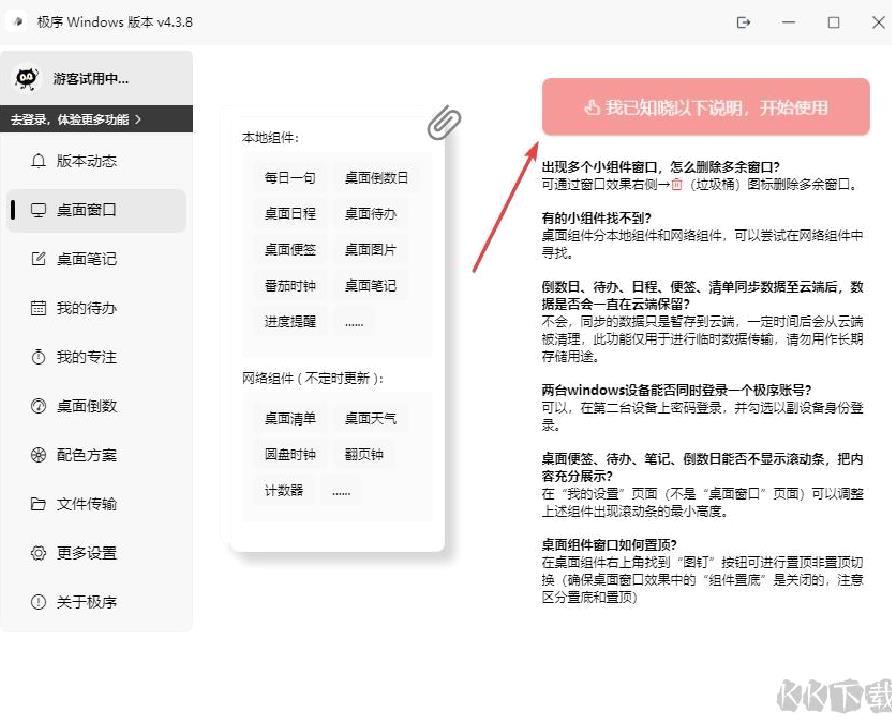Click the 游客试用中... account name
Image resolution: width=892 pixels, height=722 pixels.
(x=91, y=79)
